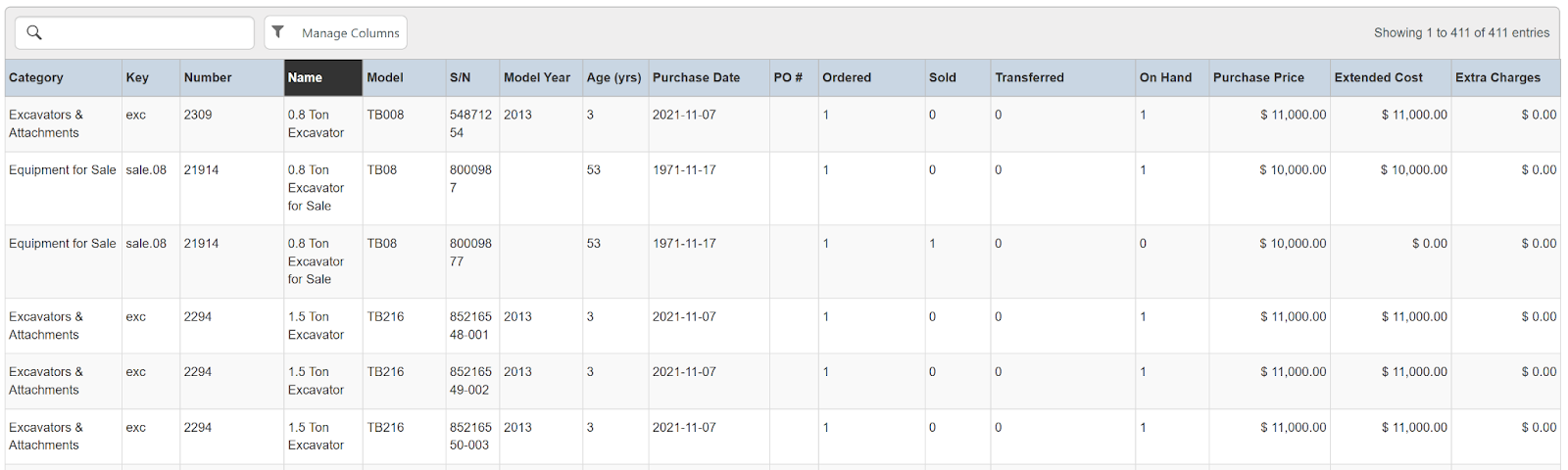Click the magnifying glass search icon
The height and width of the screenshot is (470, 1568).
pos(34,32)
